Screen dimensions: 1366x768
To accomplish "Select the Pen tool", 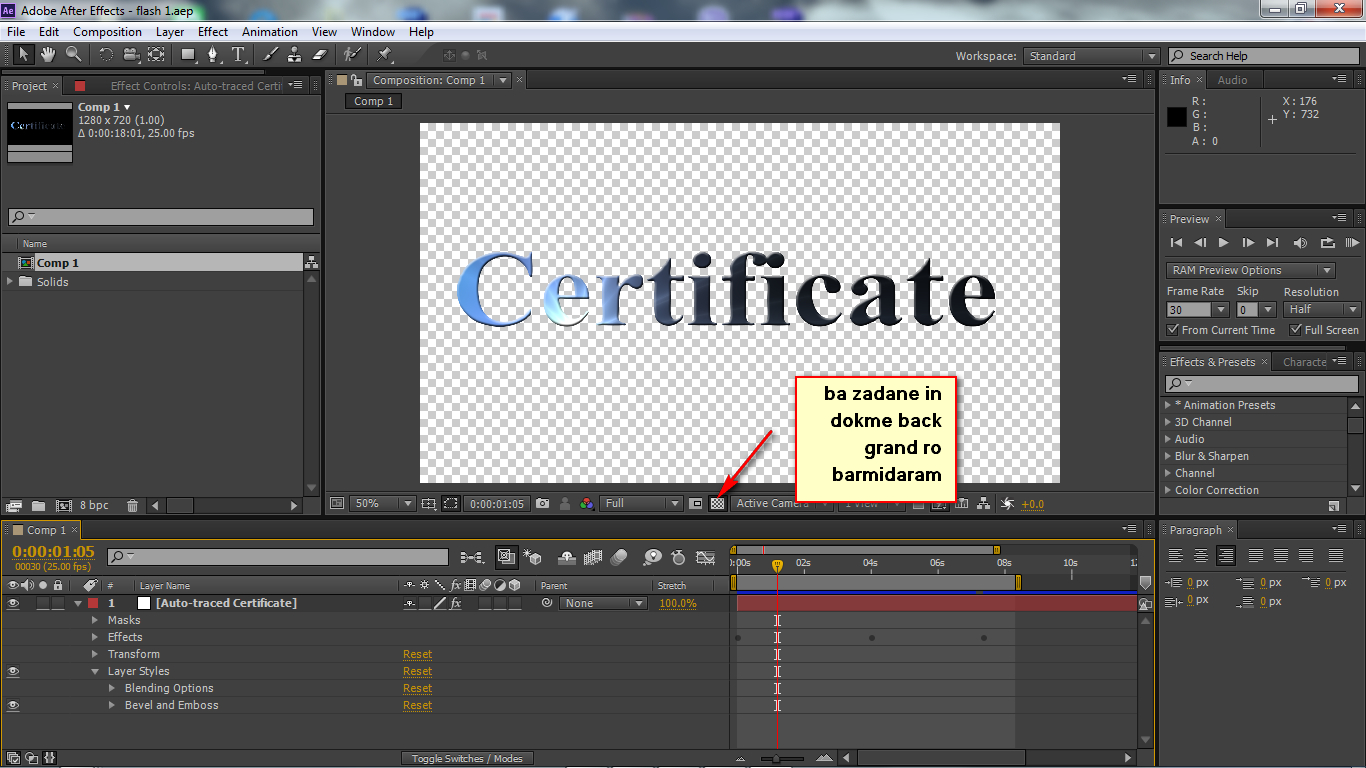I will click(x=212, y=54).
